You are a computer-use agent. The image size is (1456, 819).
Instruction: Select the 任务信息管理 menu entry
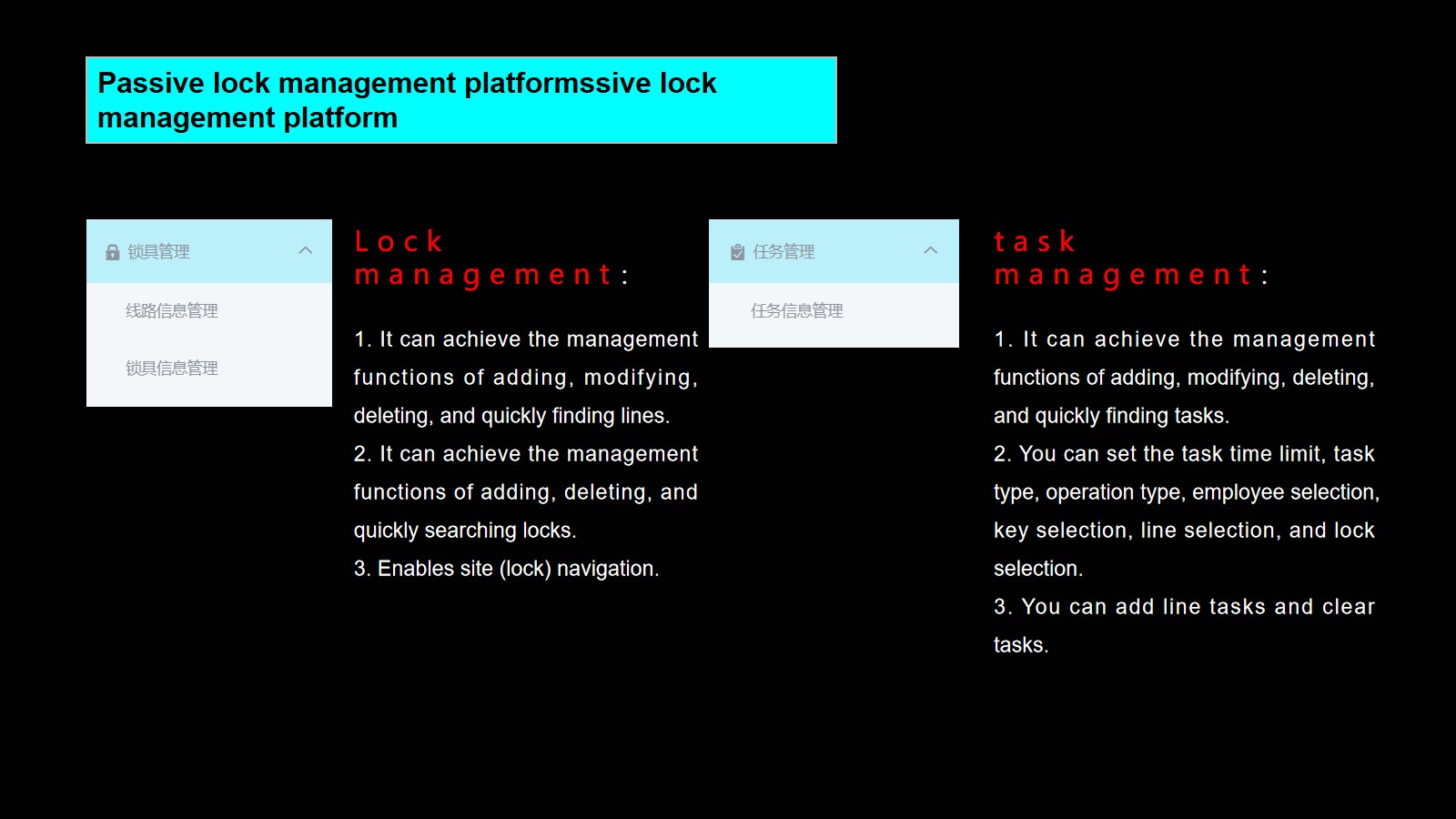pyautogui.click(x=797, y=311)
